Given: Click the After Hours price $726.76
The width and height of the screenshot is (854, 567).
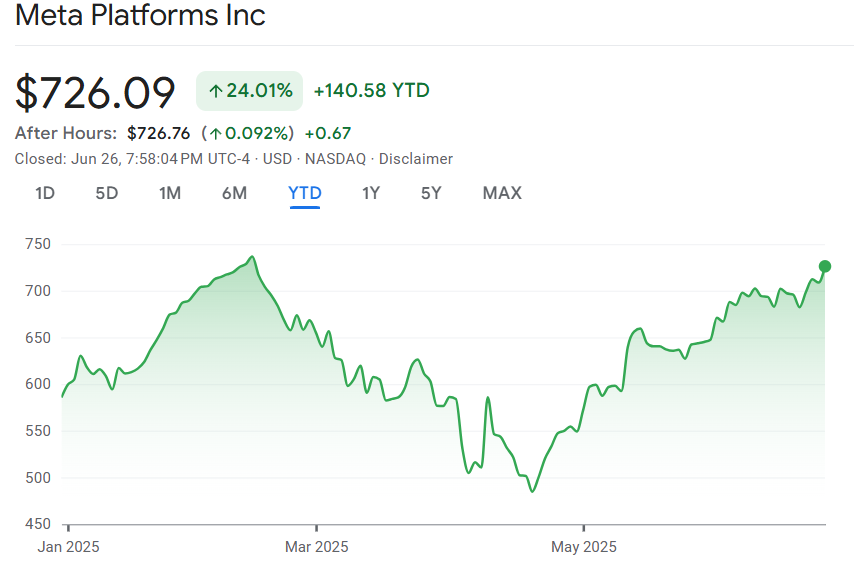Looking at the screenshot, I should tap(158, 133).
